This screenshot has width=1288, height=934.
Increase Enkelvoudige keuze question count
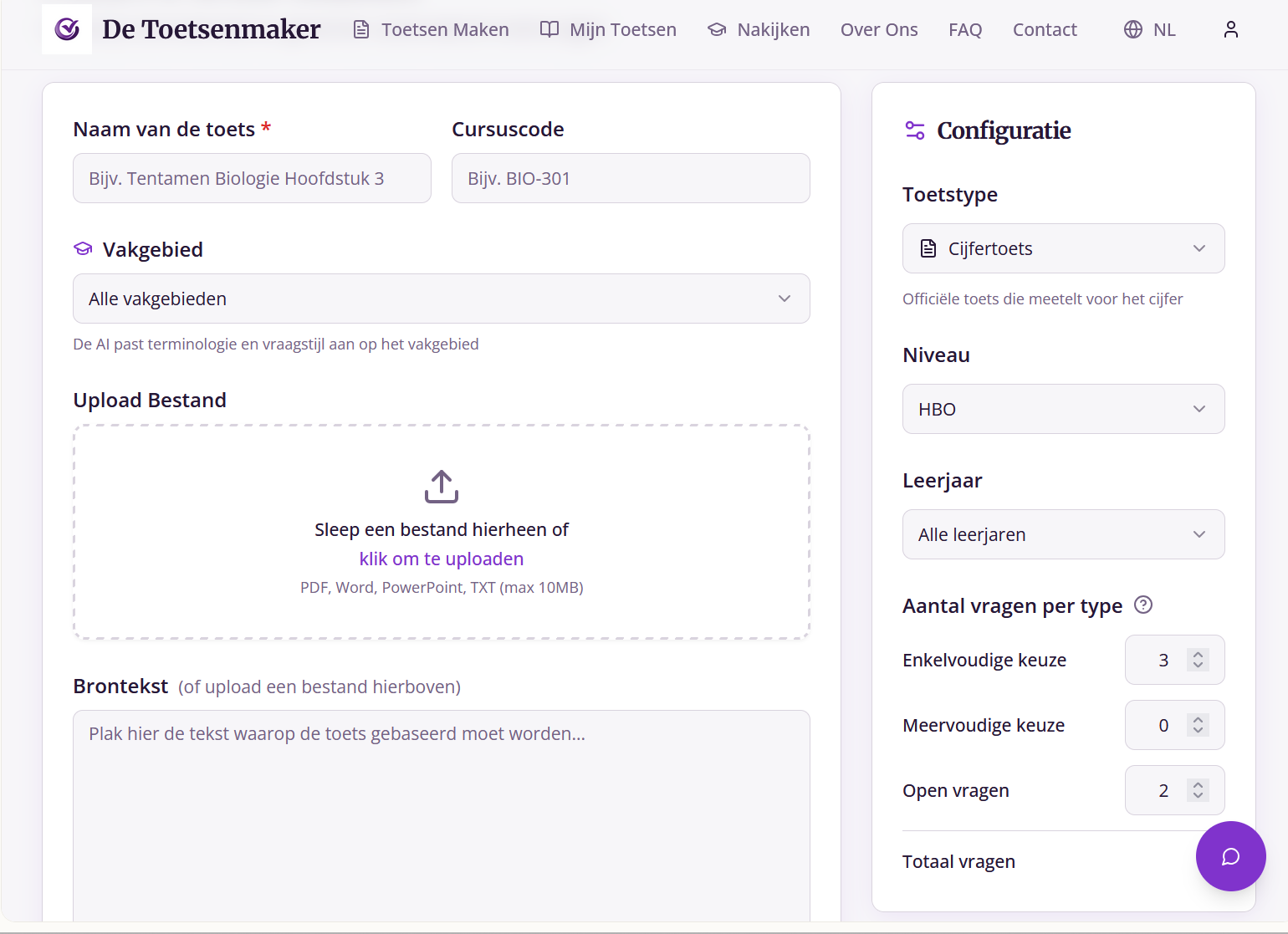pyautogui.click(x=1198, y=654)
